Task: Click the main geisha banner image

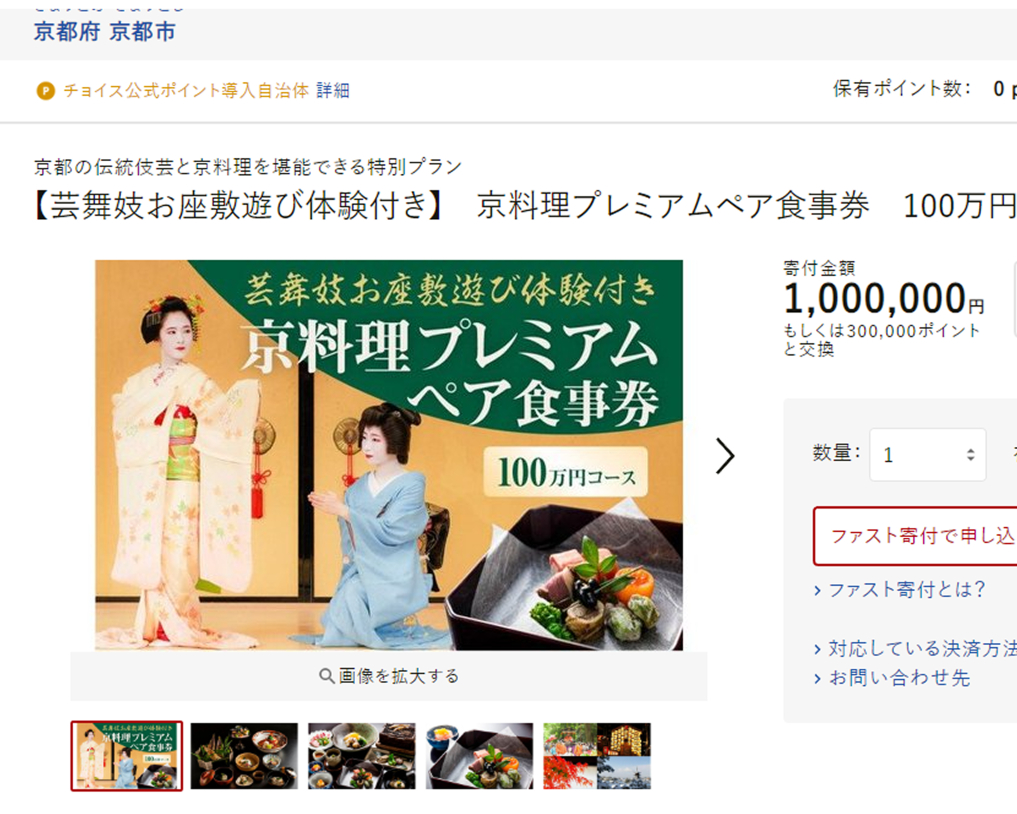Action: [x=389, y=455]
